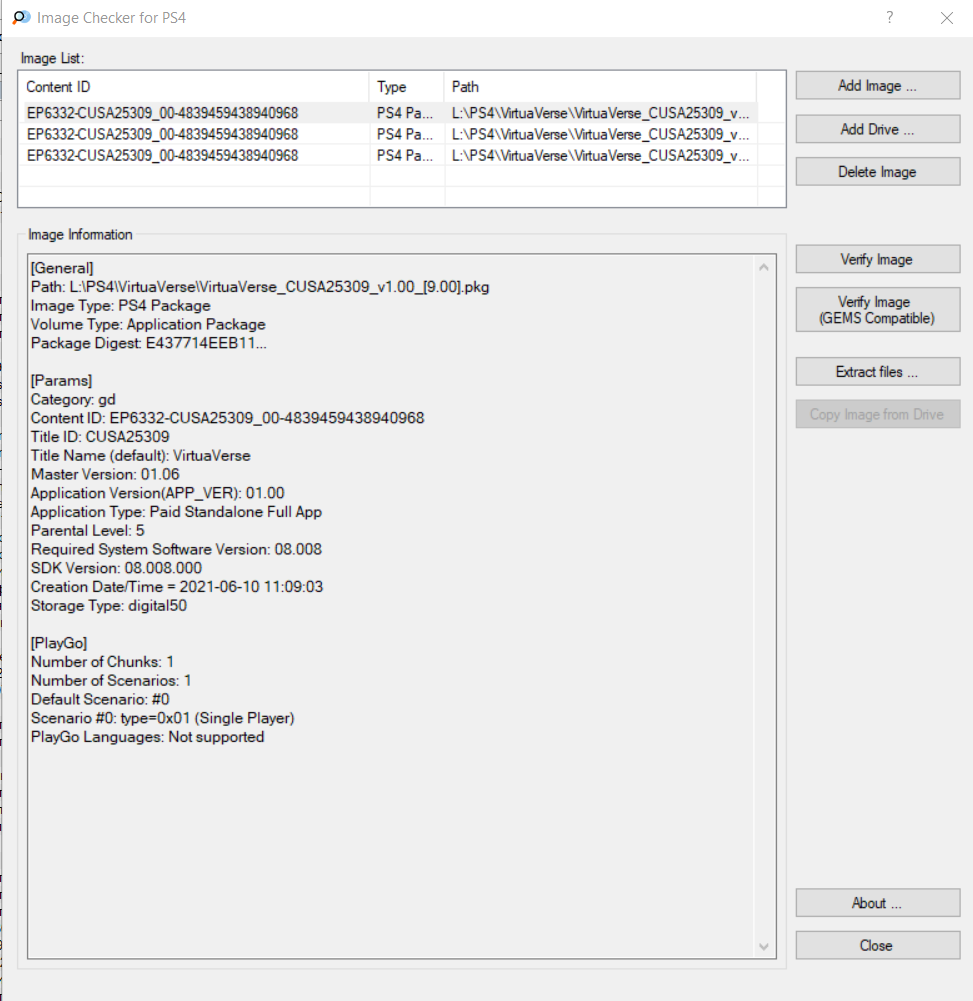Screen dimensions: 973x1001
Task: Click the Storage Type: digital50 line
Action: pyautogui.click(x=109, y=606)
